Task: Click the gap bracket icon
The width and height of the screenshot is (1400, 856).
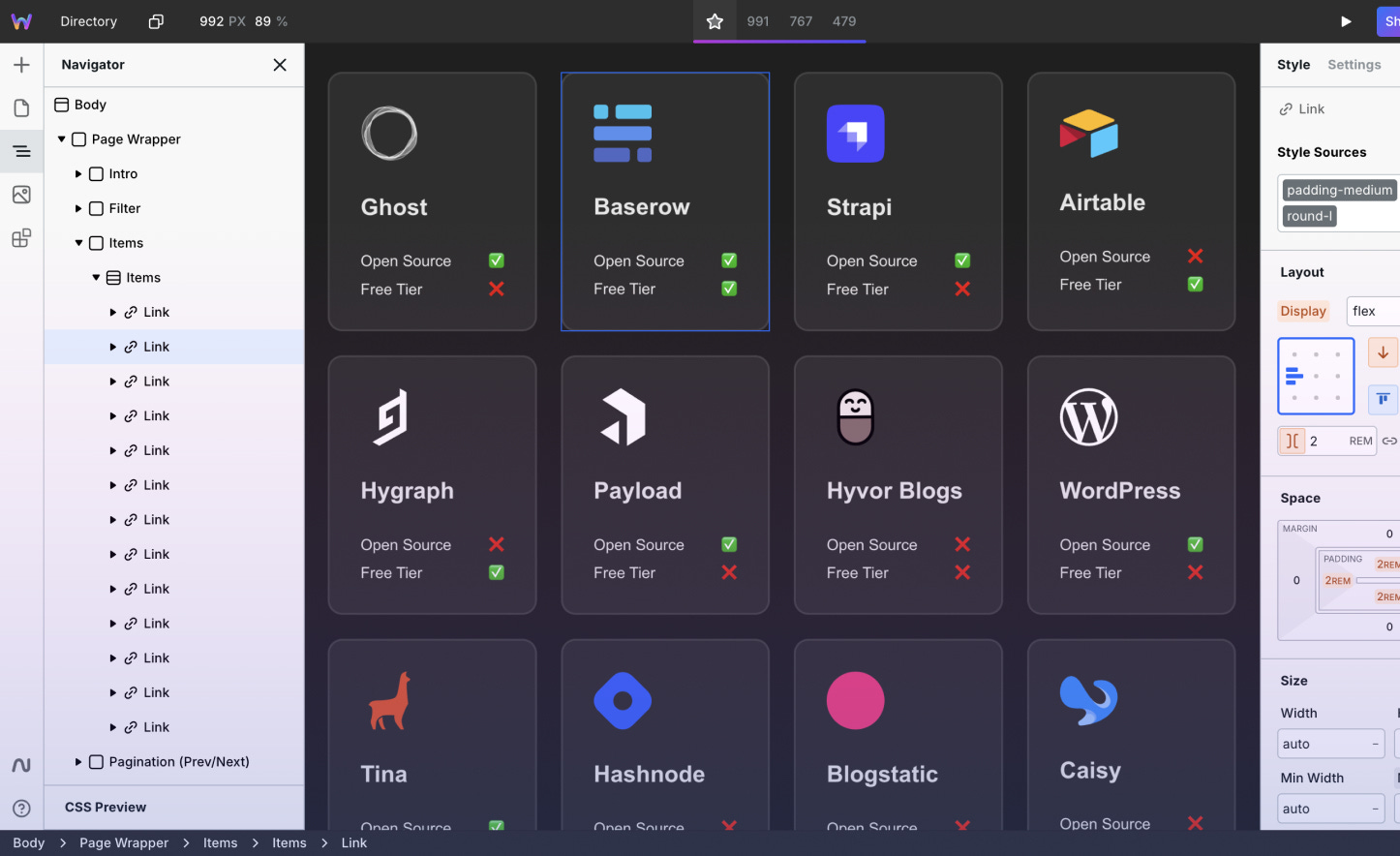Action: click(1292, 441)
